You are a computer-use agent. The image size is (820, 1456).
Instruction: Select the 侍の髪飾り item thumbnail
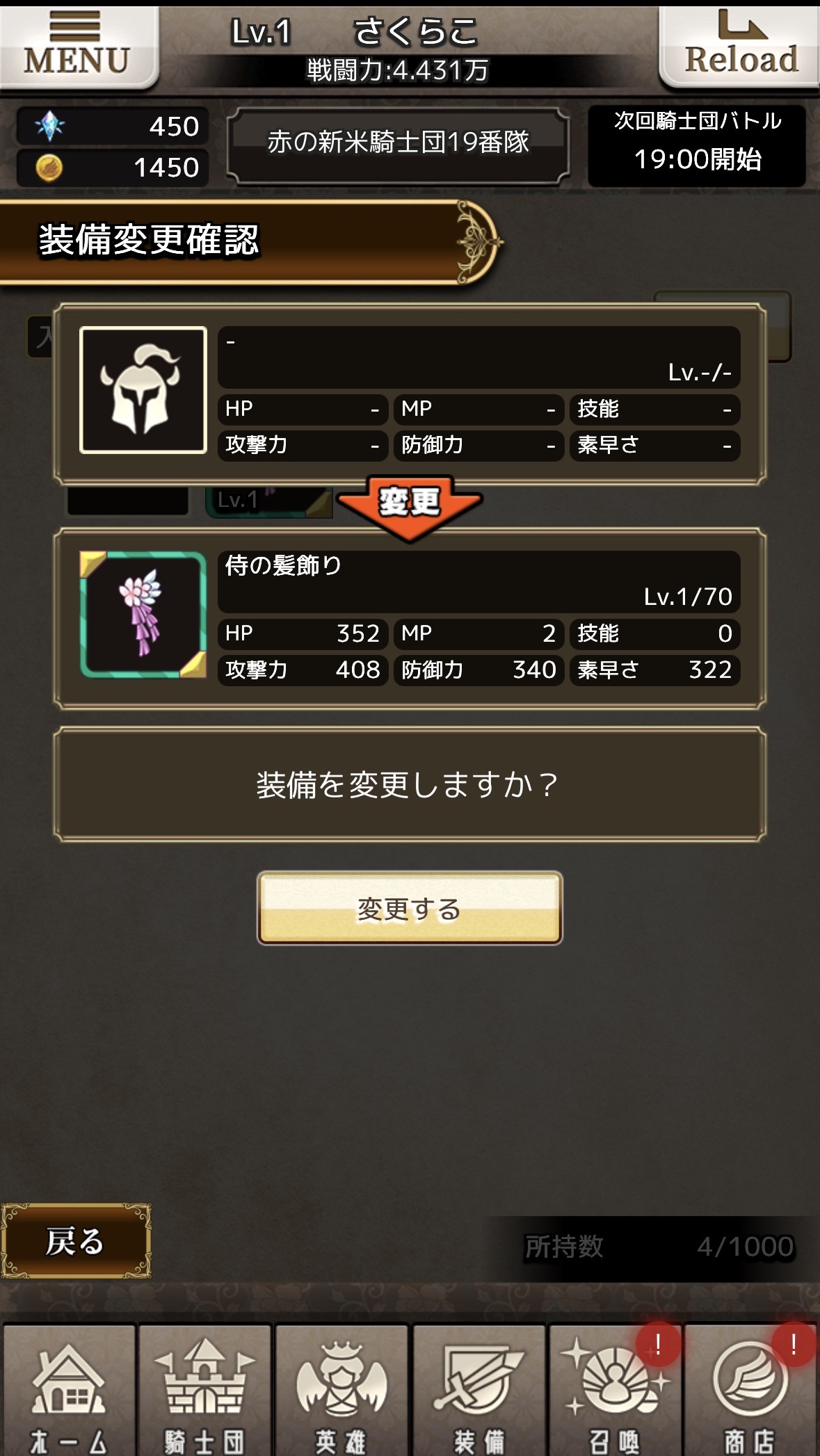(x=143, y=615)
